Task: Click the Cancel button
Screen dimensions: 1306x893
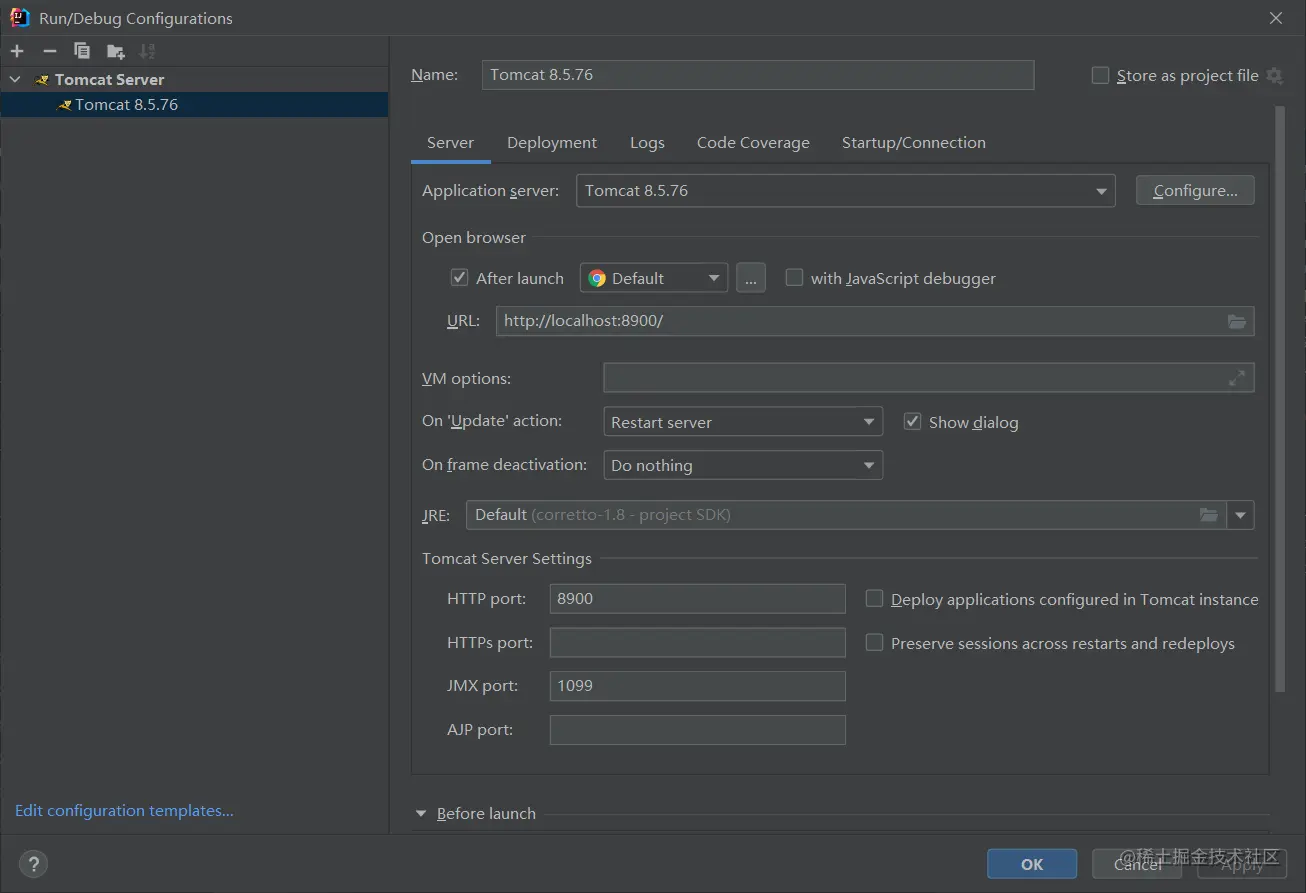Action: (x=1138, y=864)
